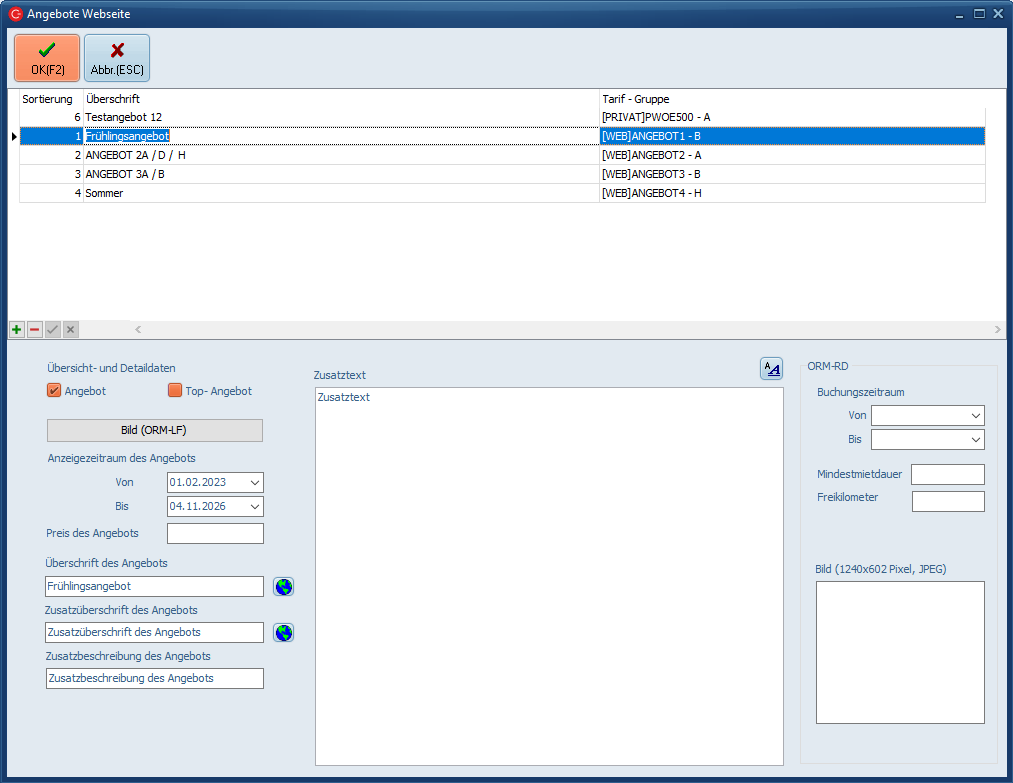Click the grey X cancel edit icon
Viewport: 1013px width, 783px height.
click(x=70, y=330)
